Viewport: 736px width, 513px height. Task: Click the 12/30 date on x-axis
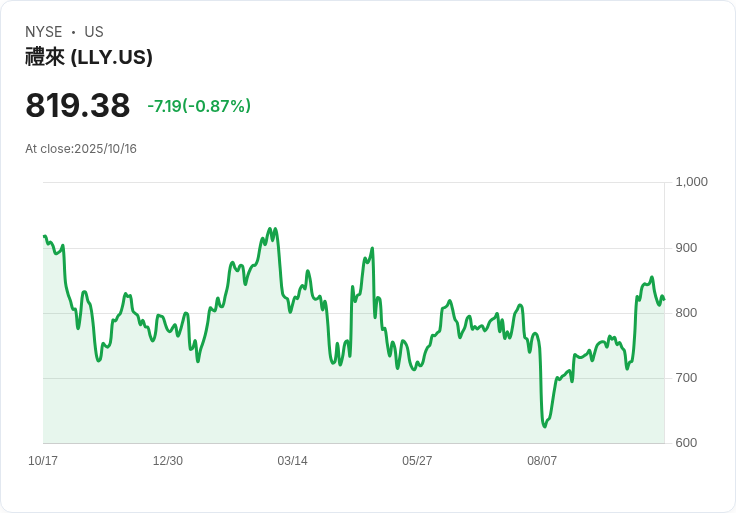click(x=168, y=461)
